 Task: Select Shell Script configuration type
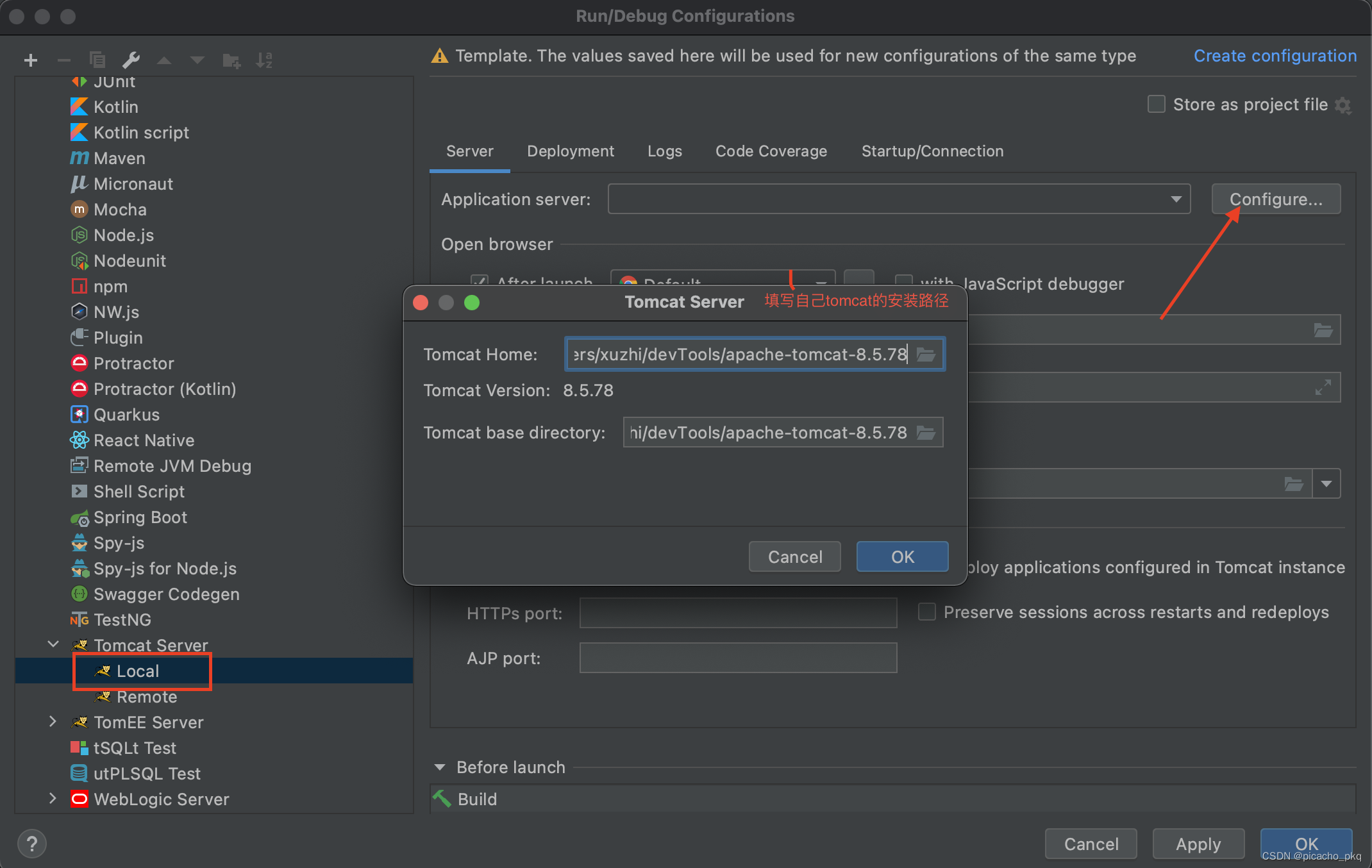pyautogui.click(x=138, y=491)
